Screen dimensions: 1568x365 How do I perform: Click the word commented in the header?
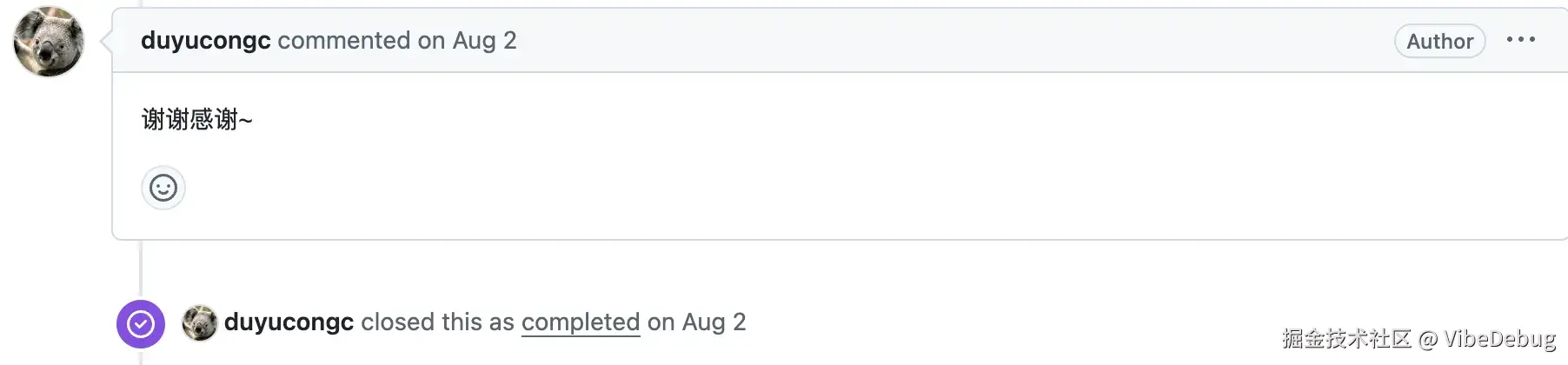[343, 41]
